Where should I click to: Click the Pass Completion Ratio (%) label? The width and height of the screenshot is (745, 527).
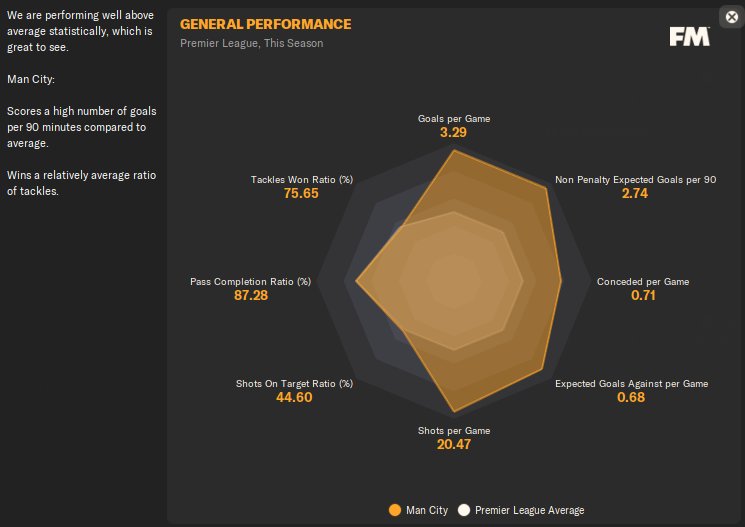click(x=250, y=282)
